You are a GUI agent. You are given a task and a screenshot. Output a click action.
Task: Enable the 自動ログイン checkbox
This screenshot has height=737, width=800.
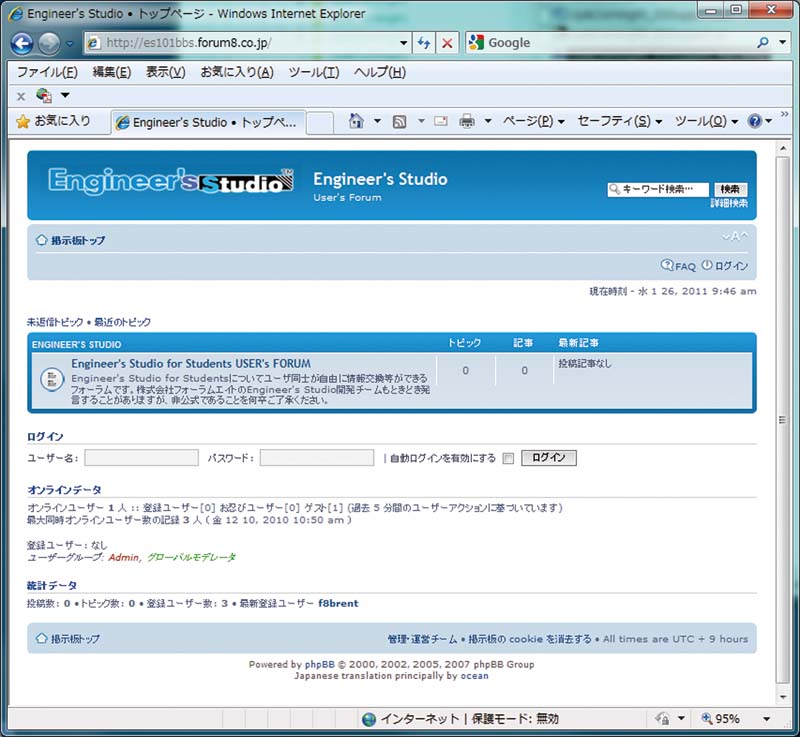[508, 458]
